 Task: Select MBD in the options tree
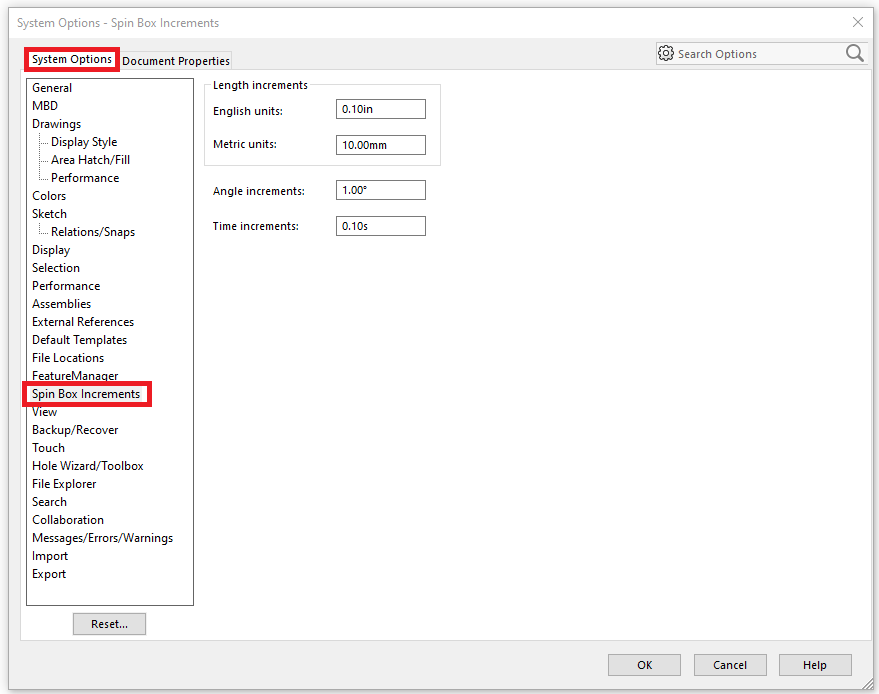pyautogui.click(x=45, y=106)
